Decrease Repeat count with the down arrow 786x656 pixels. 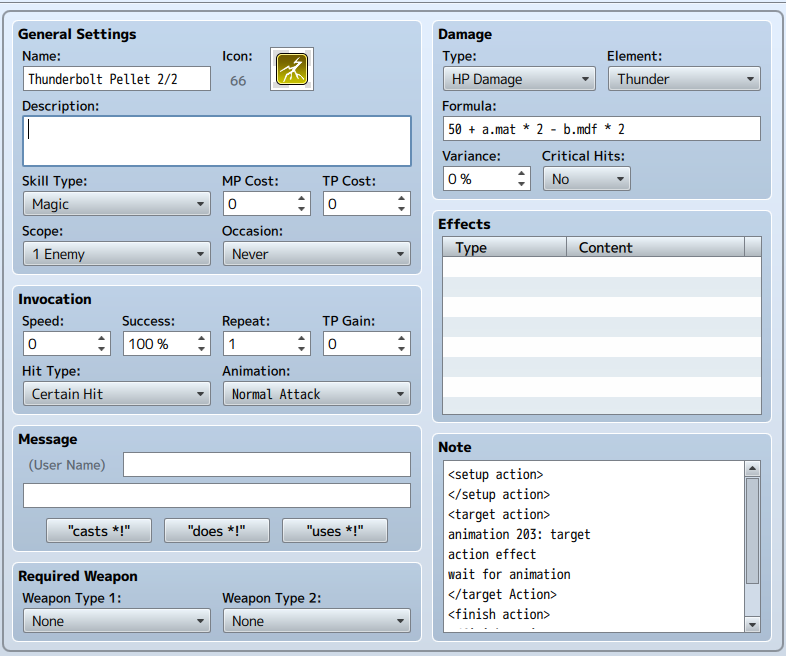(301, 349)
